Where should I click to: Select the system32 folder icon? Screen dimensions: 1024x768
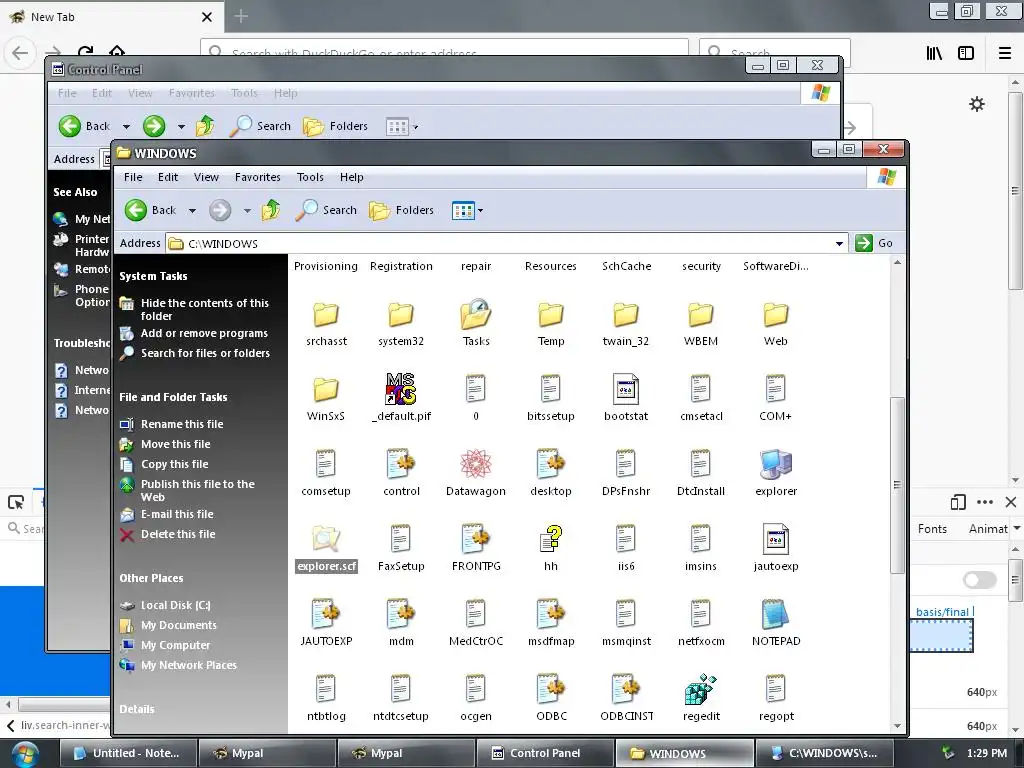400,314
